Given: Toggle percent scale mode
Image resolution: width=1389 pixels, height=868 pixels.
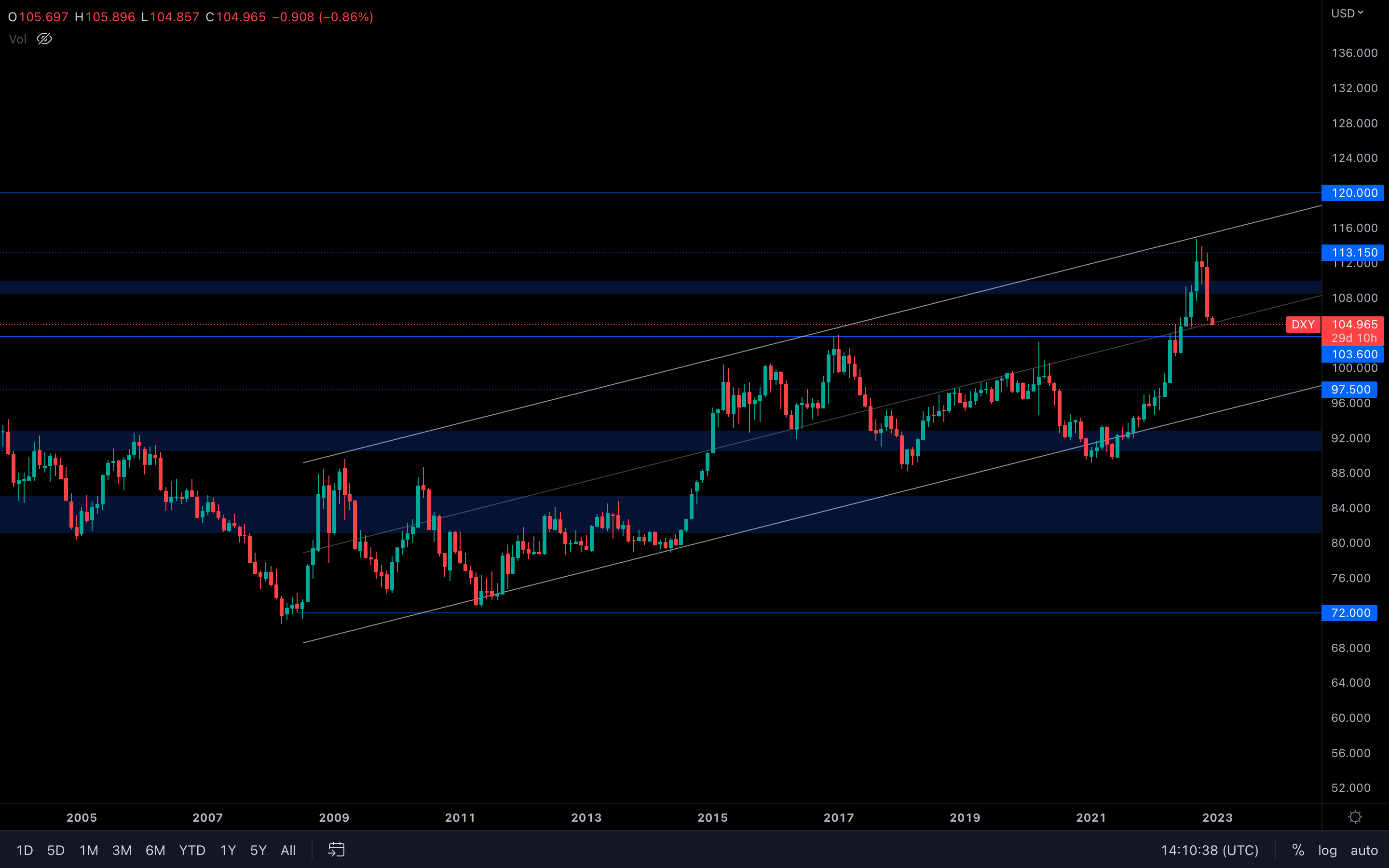Looking at the screenshot, I should click(x=1298, y=850).
